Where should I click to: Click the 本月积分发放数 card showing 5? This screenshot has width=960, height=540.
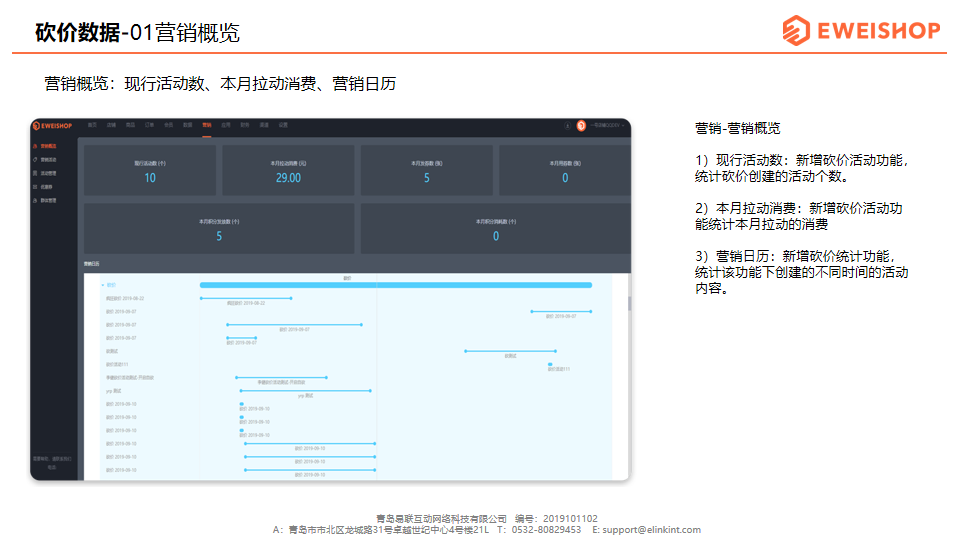(219, 229)
